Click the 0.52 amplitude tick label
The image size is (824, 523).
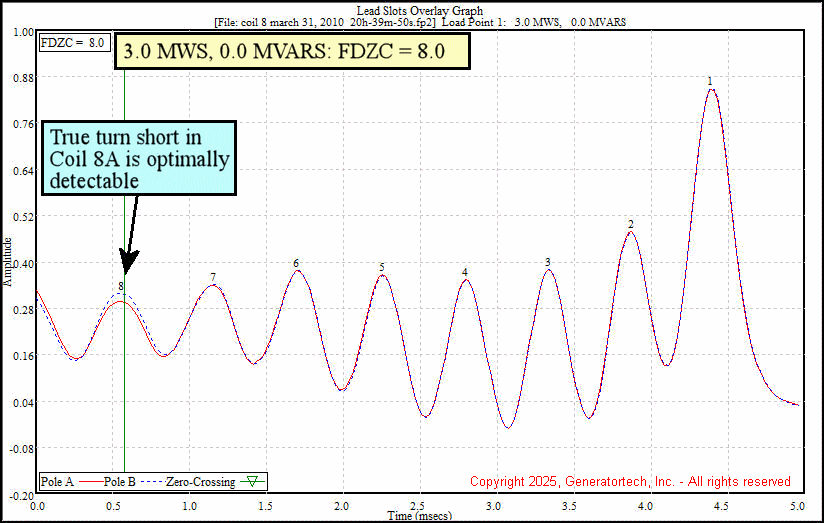tap(24, 217)
